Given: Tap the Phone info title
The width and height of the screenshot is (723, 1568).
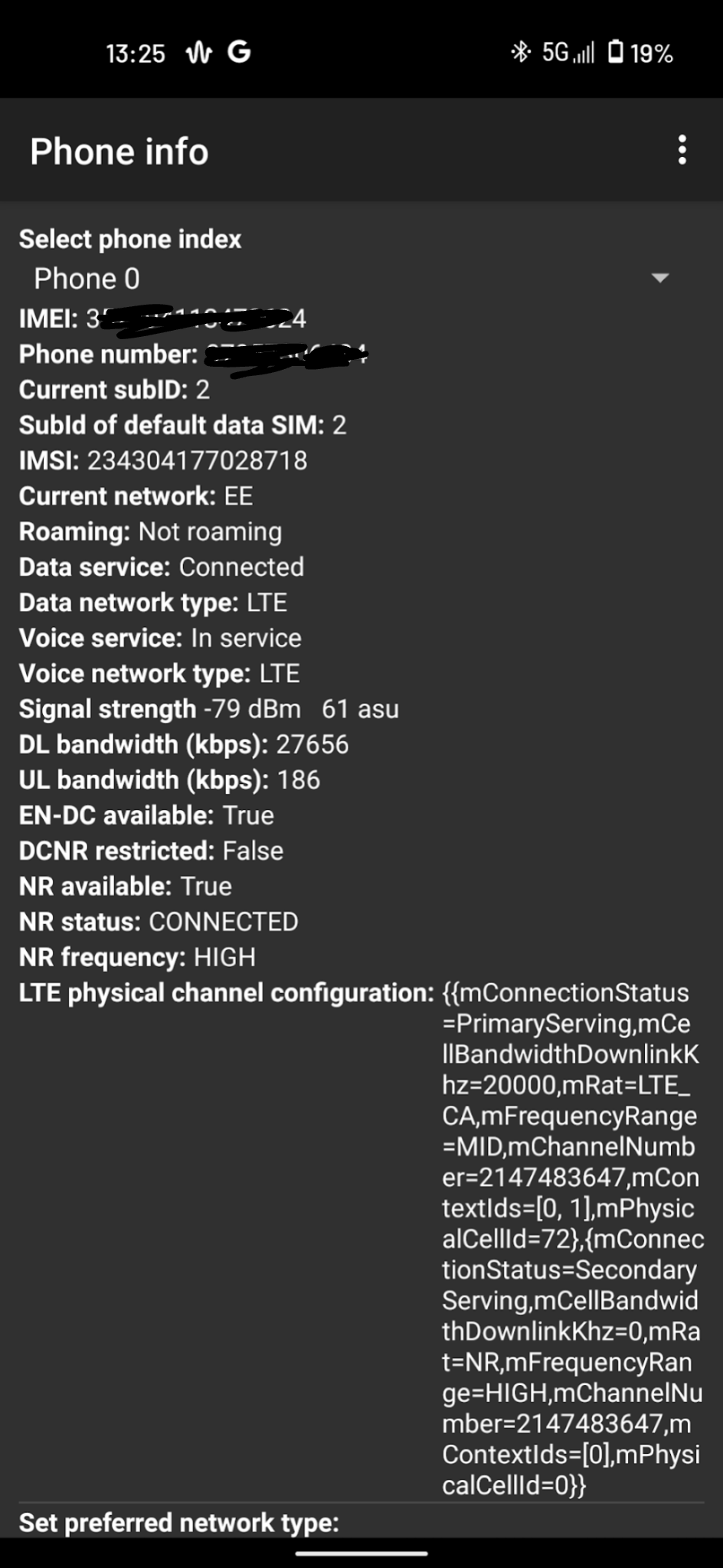Looking at the screenshot, I should (119, 151).
